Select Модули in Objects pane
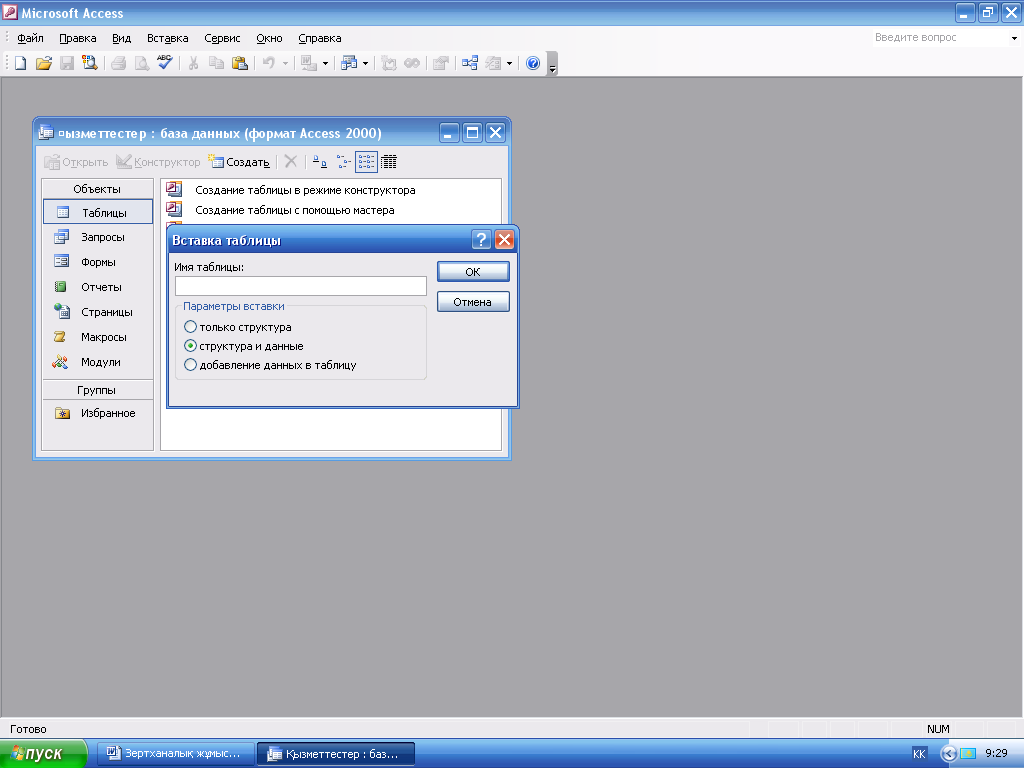The height and width of the screenshot is (768, 1024). click(98, 362)
